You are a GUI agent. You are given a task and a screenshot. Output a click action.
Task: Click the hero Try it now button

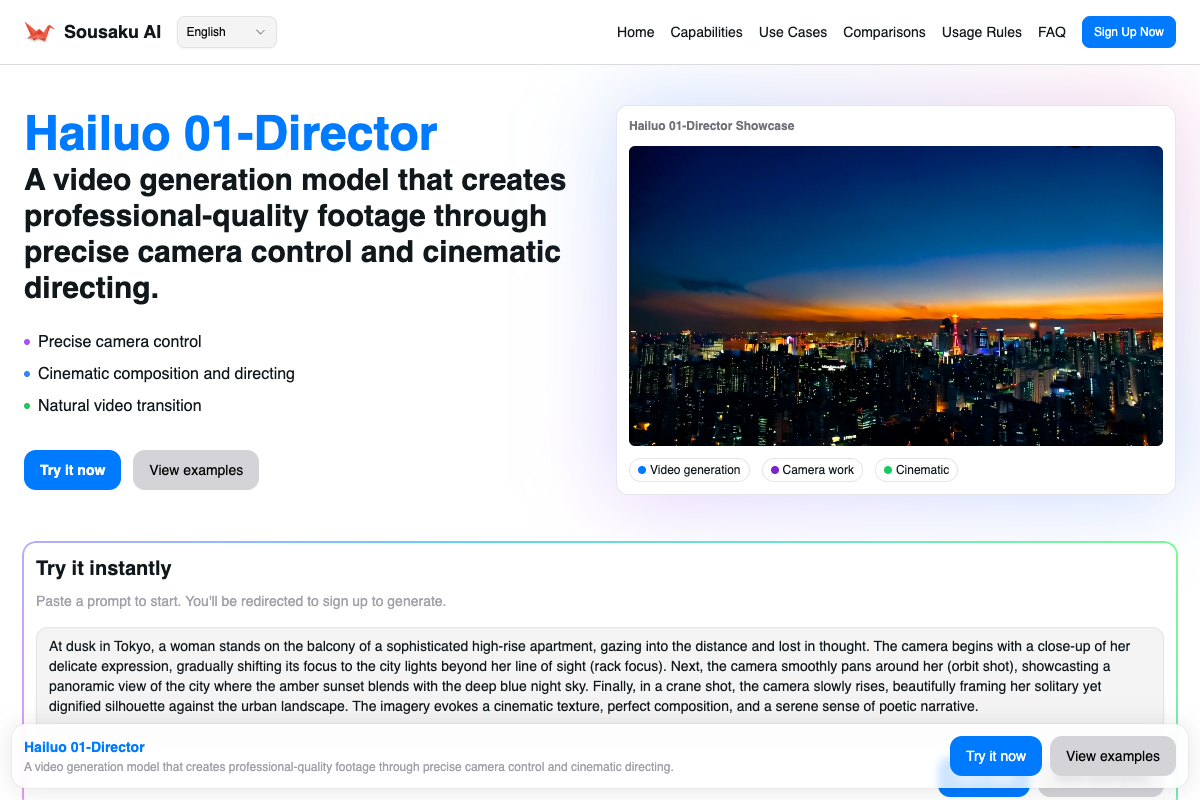(x=72, y=470)
